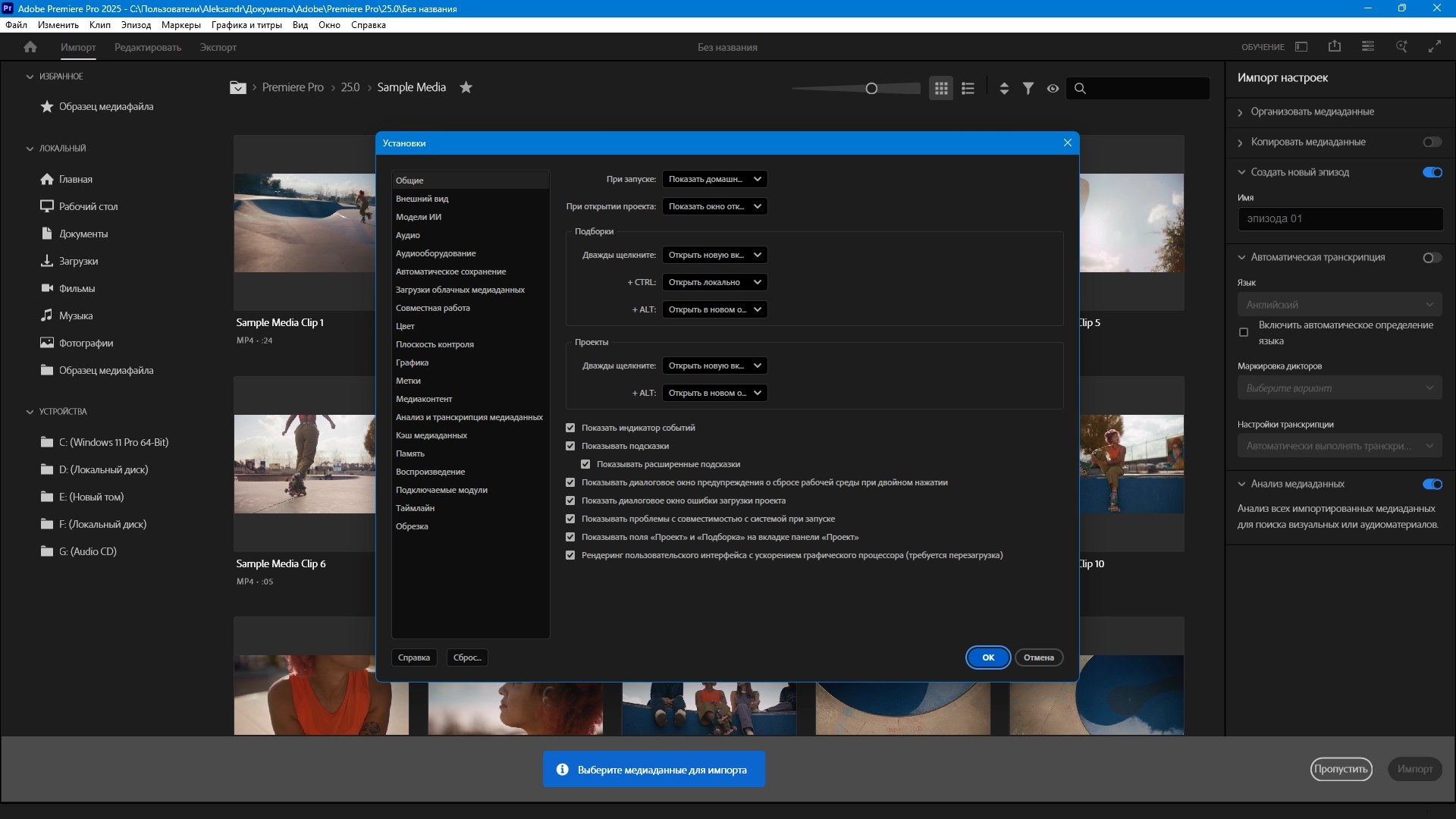Click the sort order arrows icon

[x=1004, y=88]
